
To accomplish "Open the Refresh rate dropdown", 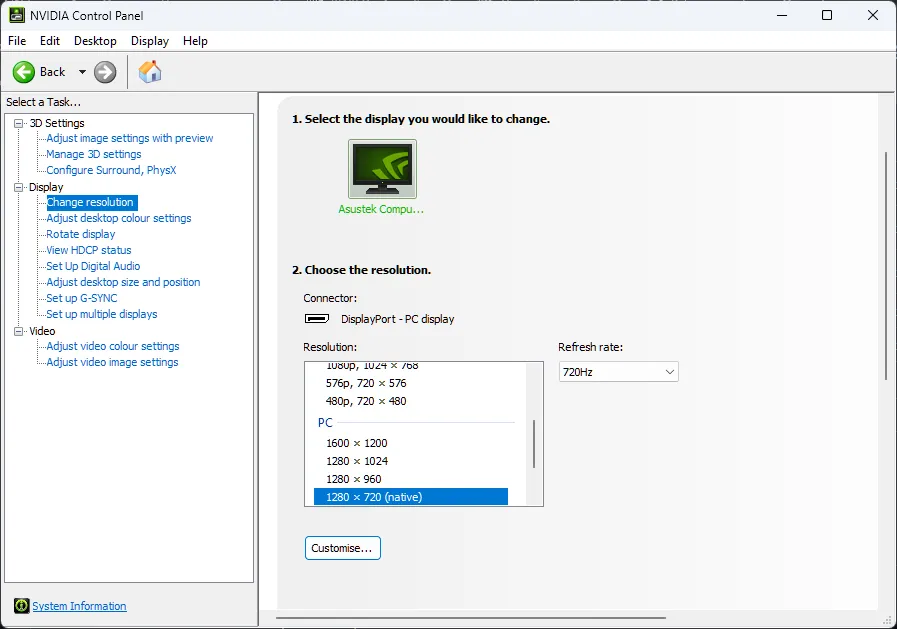I will [x=618, y=372].
